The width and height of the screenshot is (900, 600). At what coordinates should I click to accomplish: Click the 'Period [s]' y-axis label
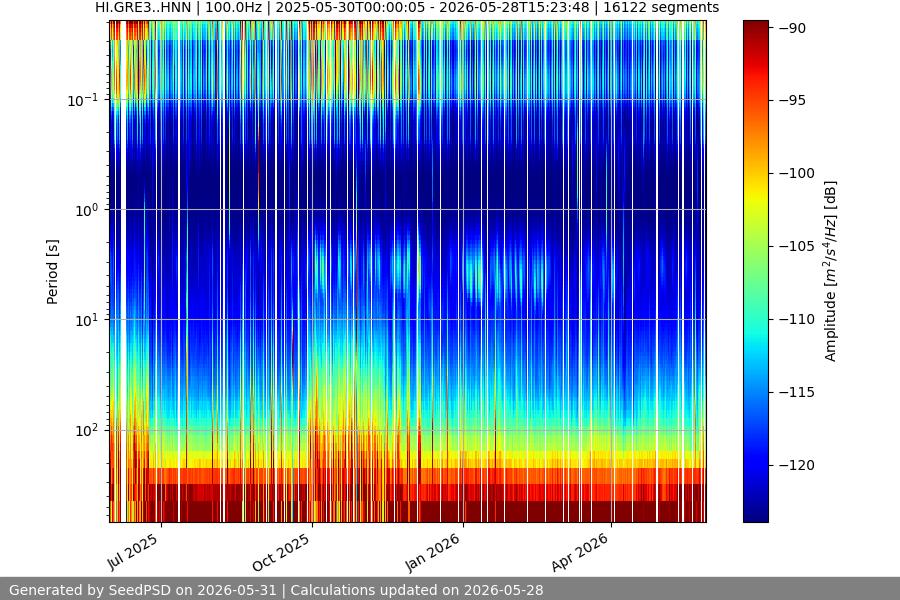click(x=52, y=272)
